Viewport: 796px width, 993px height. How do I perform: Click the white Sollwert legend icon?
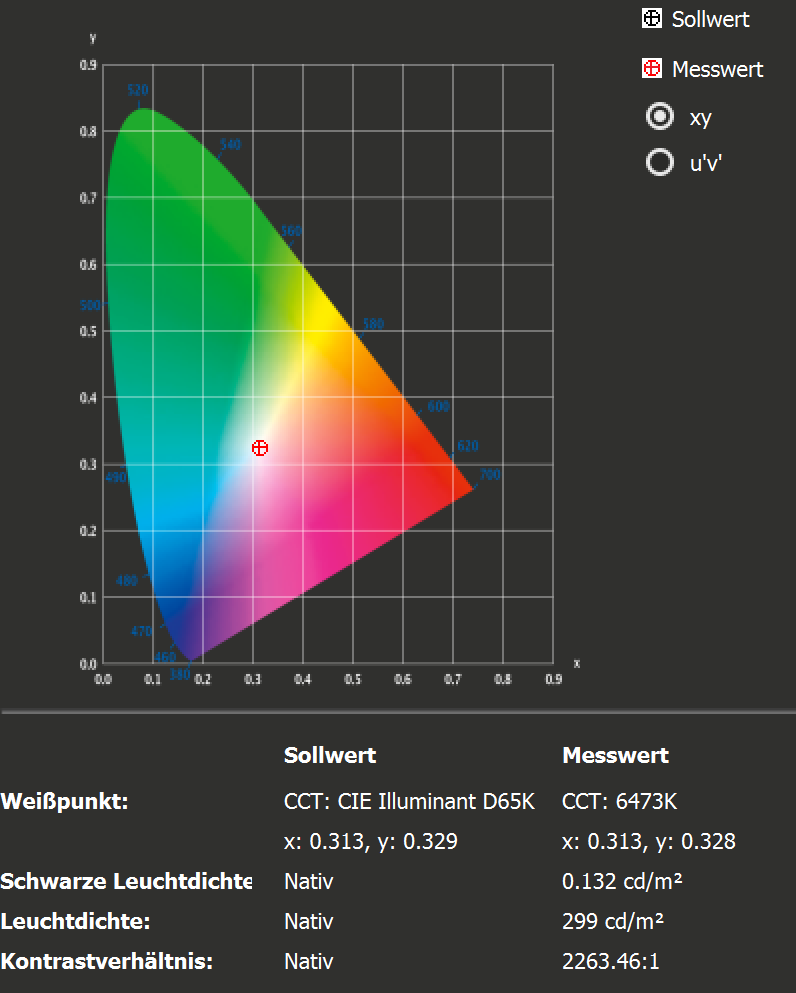coord(652,19)
